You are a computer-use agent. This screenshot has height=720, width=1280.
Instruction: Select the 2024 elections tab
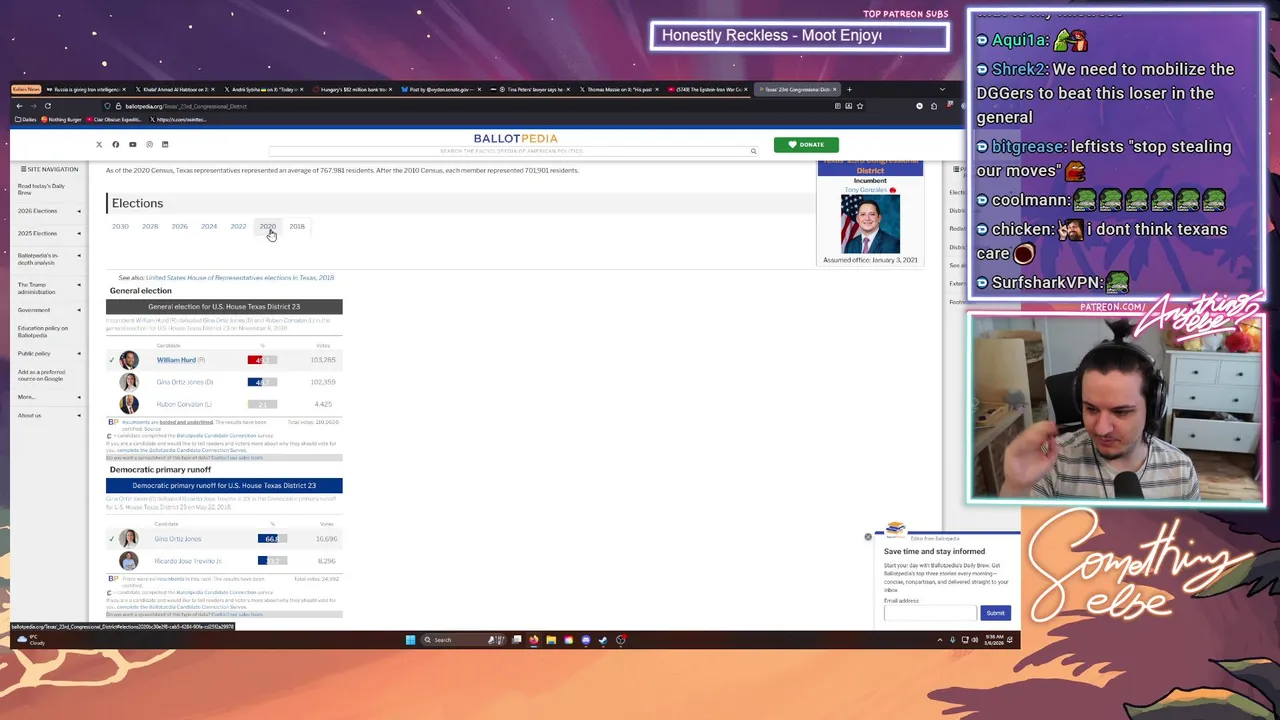coord(209,227)
